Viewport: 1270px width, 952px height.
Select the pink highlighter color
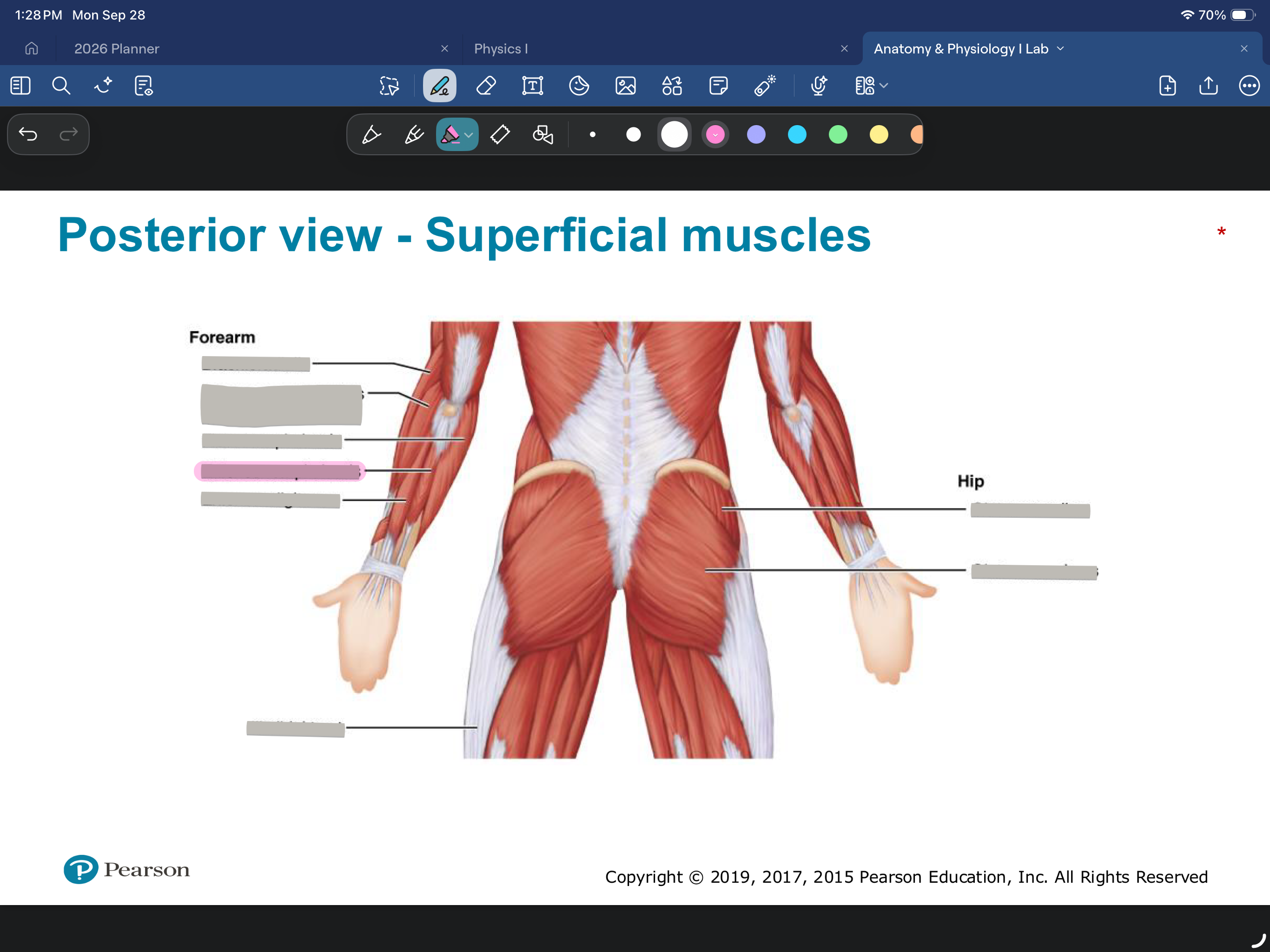point(715,135)
